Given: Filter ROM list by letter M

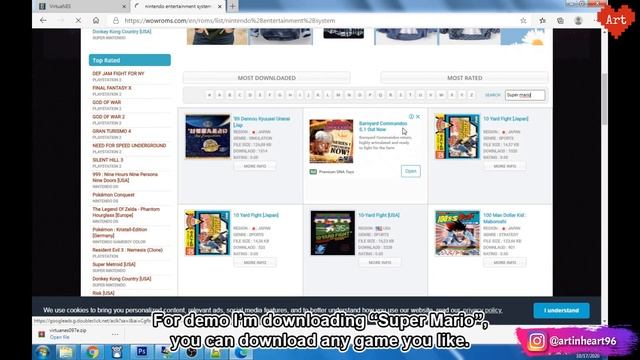Looking at the screenshot, I should (x=338, y=95).
